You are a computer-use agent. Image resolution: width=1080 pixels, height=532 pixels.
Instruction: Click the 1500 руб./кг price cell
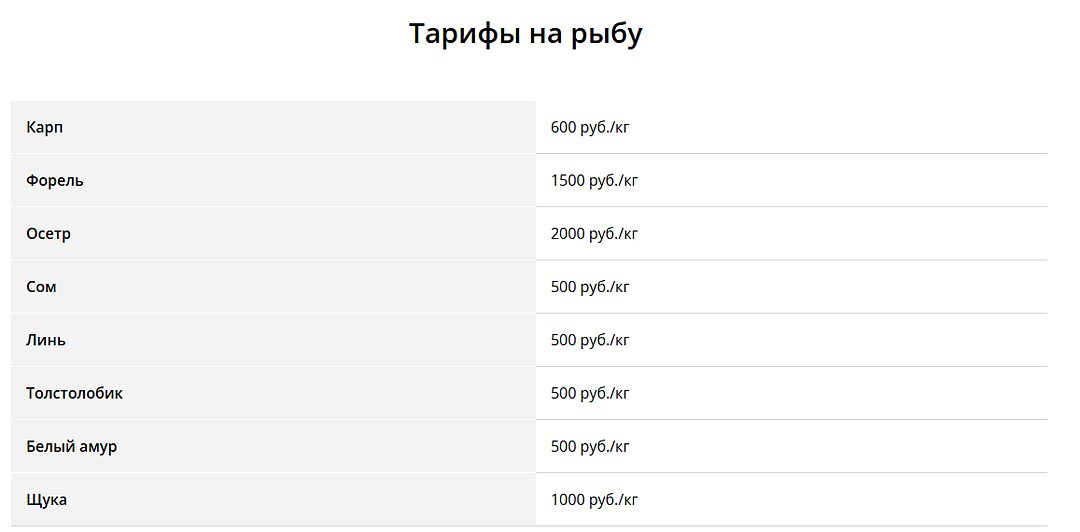point(594,181)
